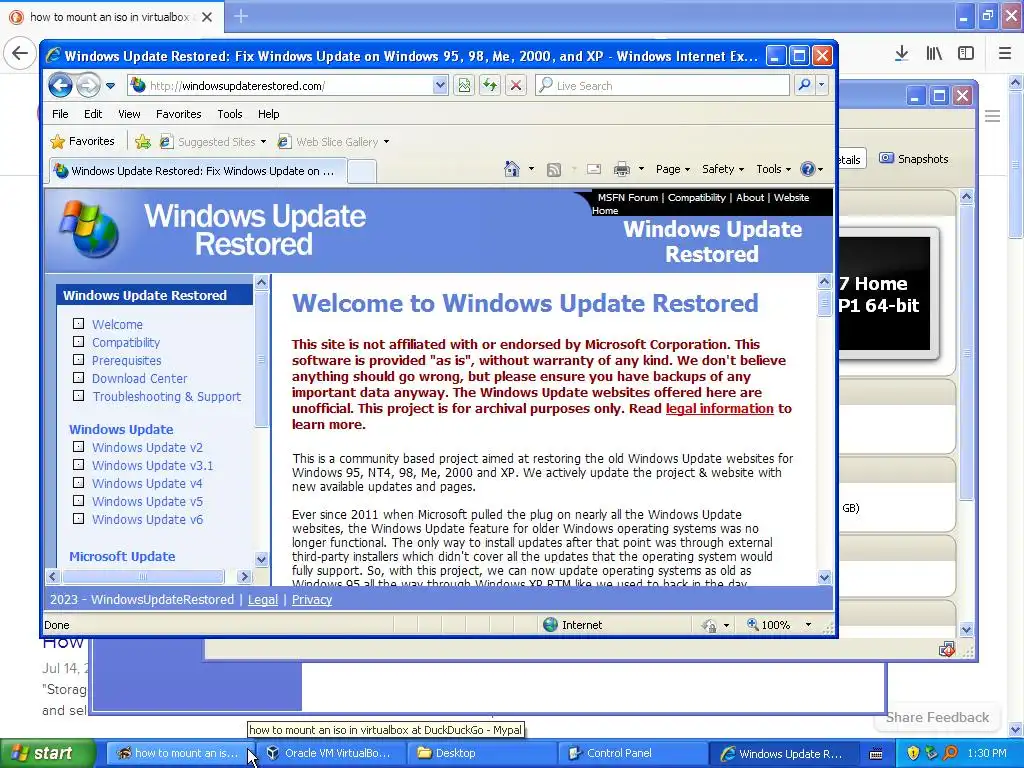This screenshot has width=1024, height=768.
Task: Go forward in Internet Explorer
Action: coord(88,85)
